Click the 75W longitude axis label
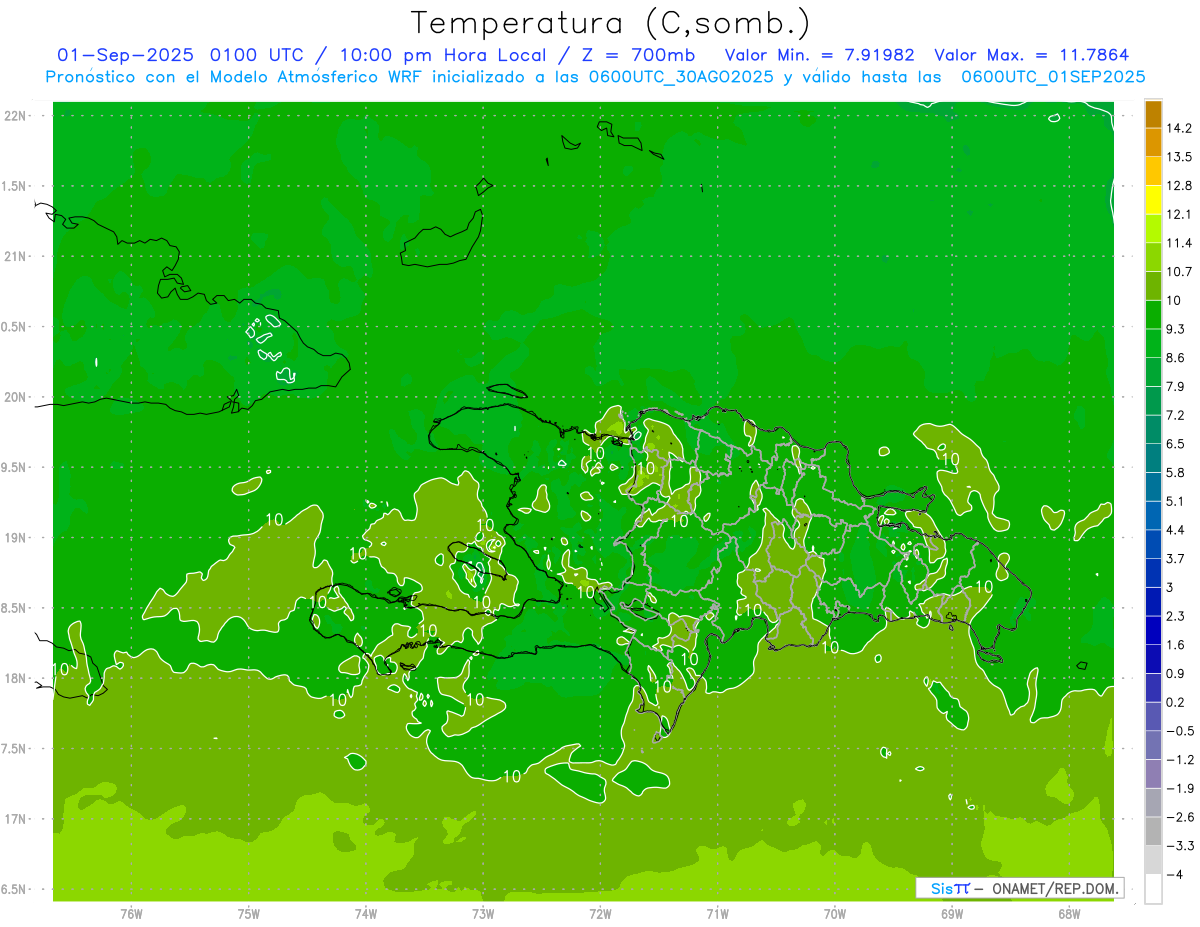The image size is (1200, 927). (x=249, y=914)
